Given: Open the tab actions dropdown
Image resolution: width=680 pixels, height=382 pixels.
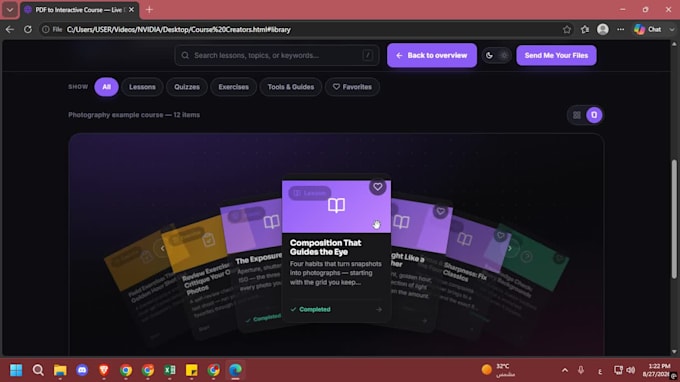Looking at the screenshot, I should coord(10,10).
